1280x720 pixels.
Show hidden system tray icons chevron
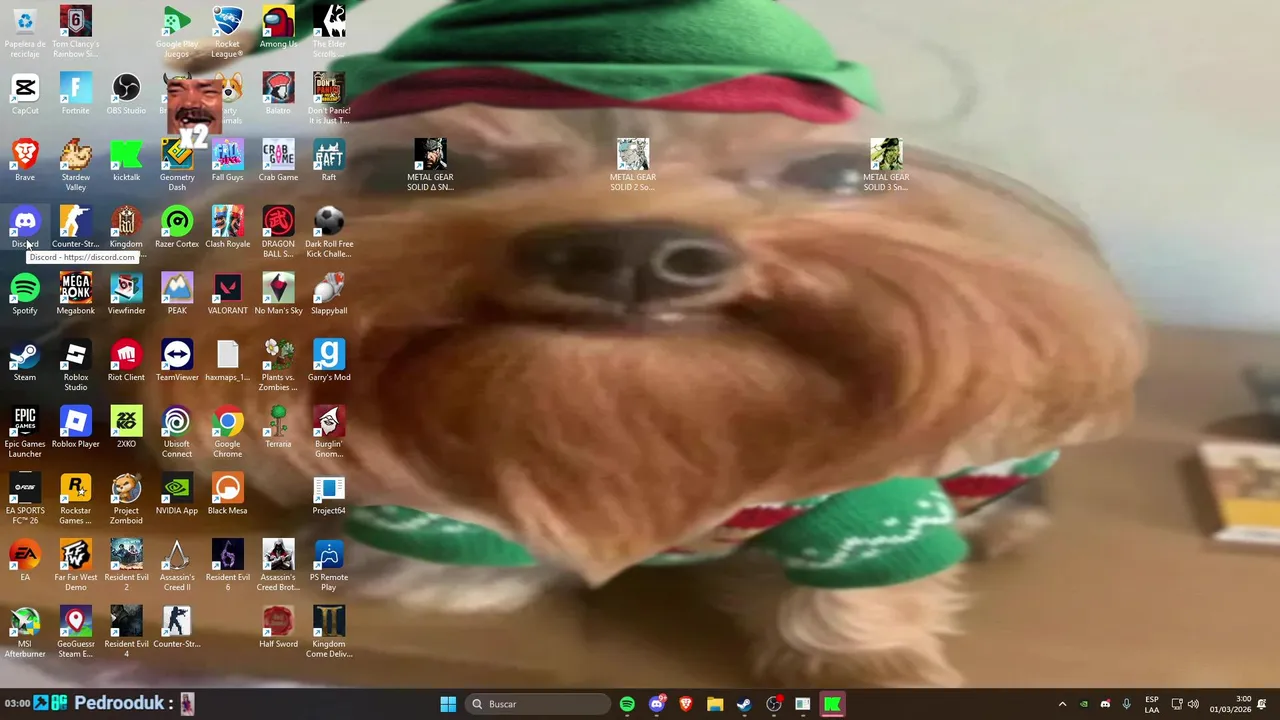pyautogui.click(x=1062, y=704)
